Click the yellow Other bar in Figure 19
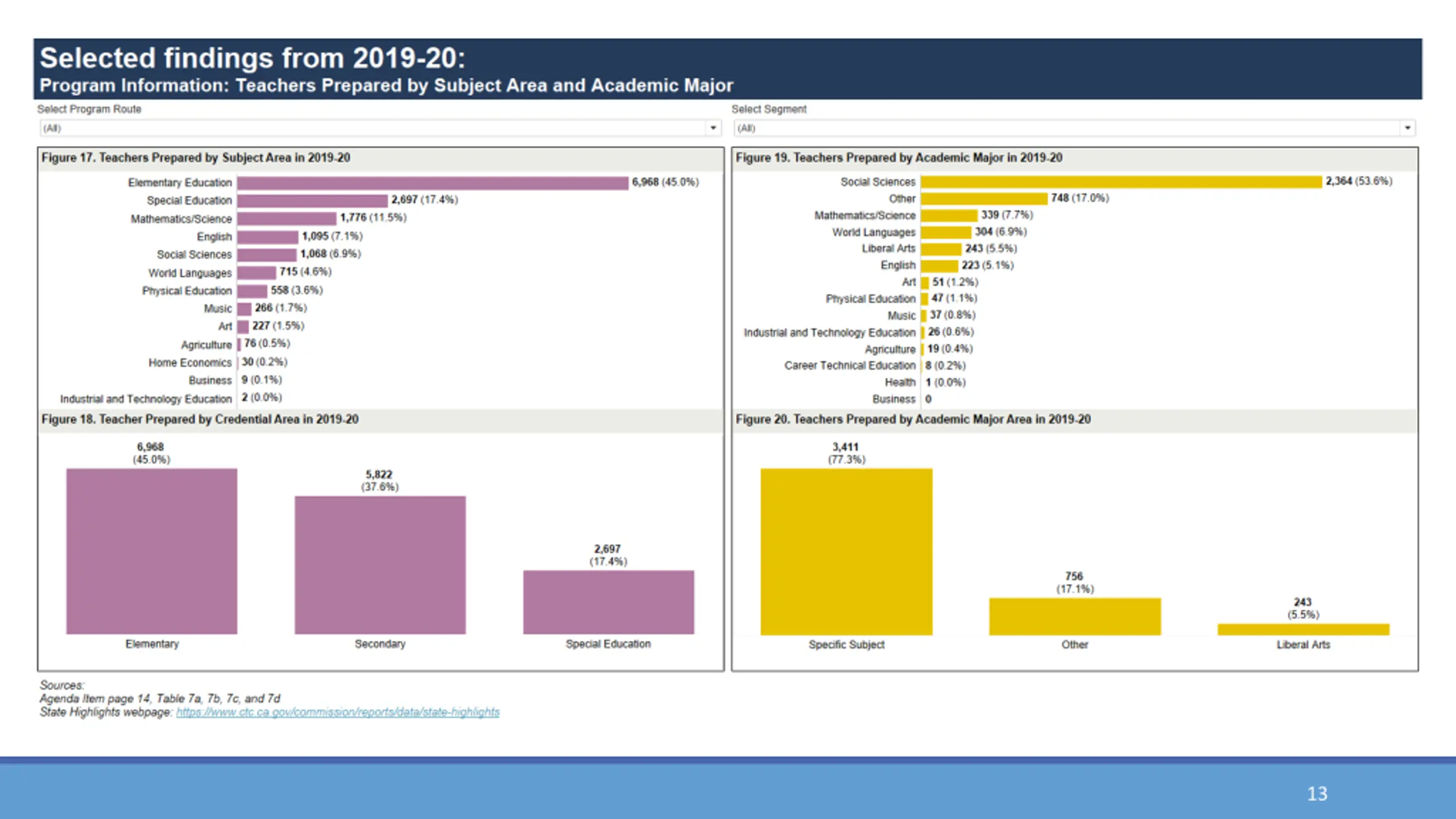The height and width of the screenshot is (819, 1456). pyautogui.click(x=984, y=198)
